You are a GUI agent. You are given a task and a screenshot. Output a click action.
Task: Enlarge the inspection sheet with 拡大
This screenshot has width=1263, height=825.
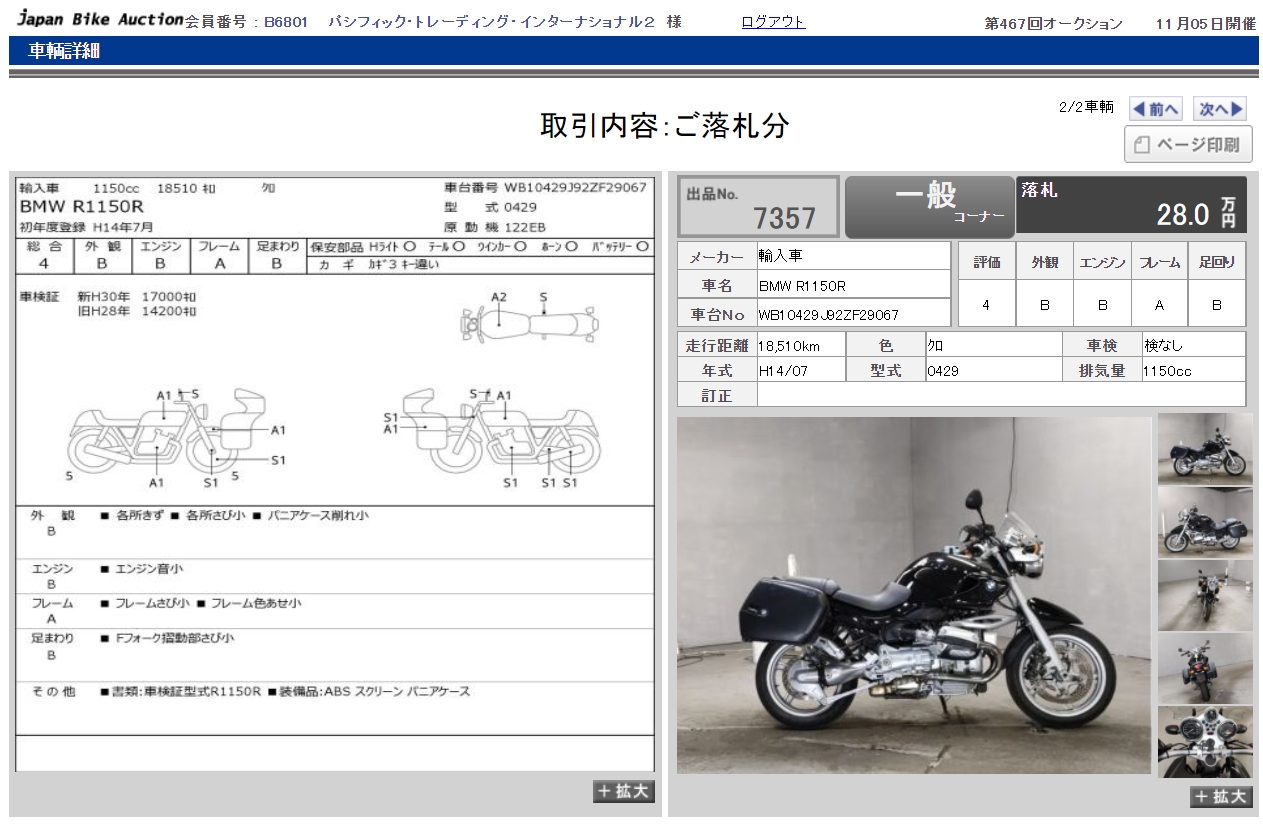(624, 791)
